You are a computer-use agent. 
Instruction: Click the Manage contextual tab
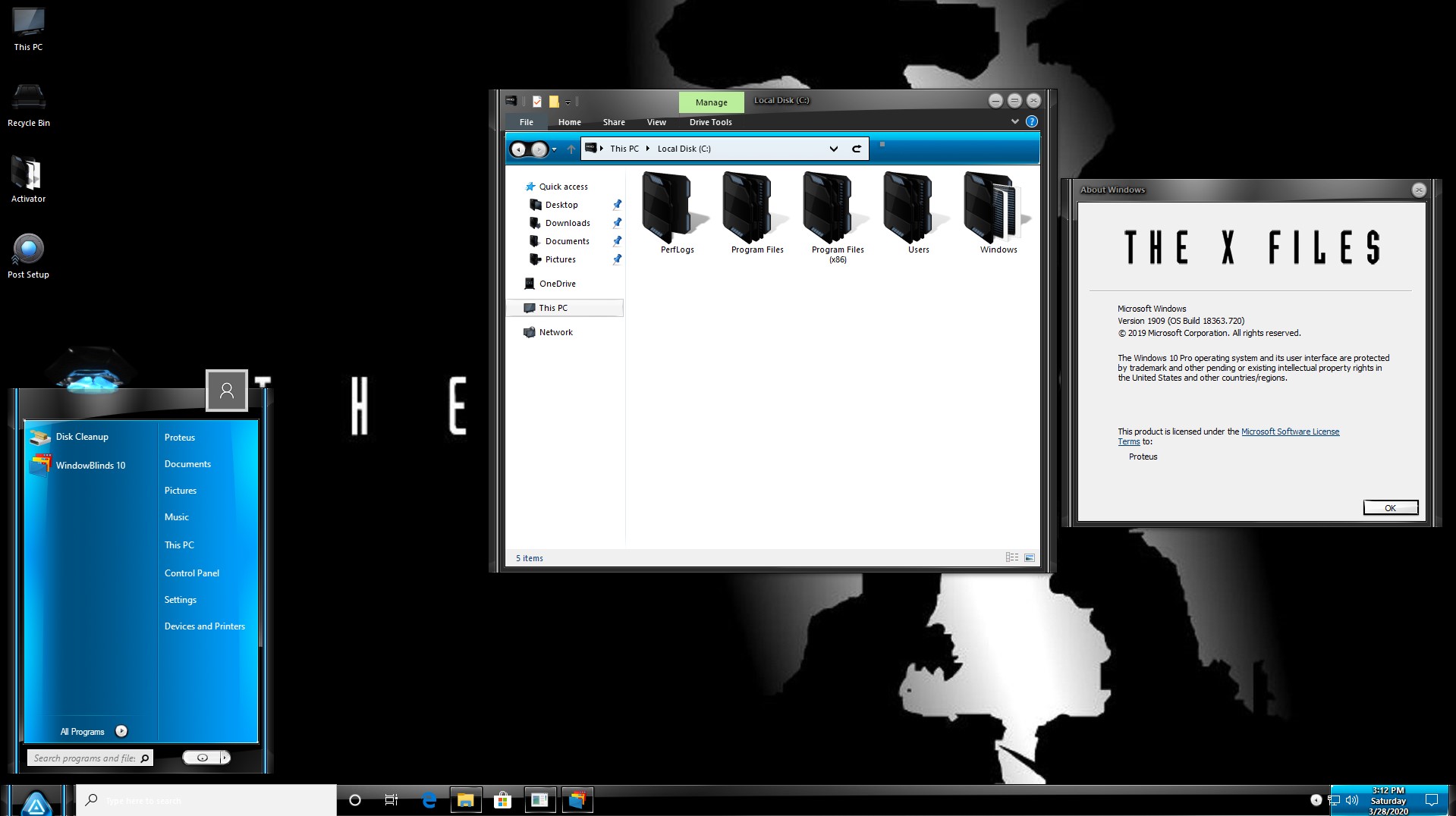(x=711, y=102)
